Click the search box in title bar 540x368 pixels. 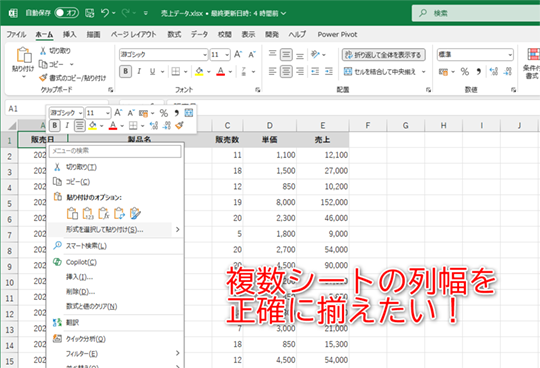[x=476, y=13]
